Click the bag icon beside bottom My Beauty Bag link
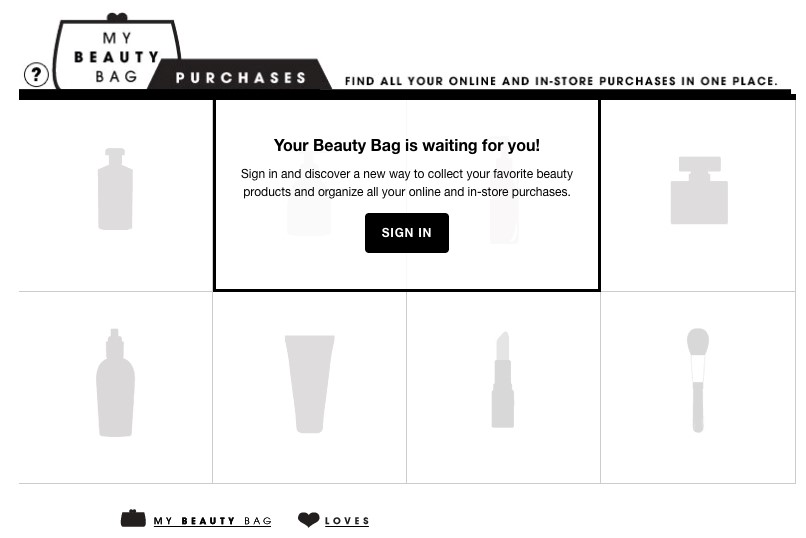 point(133,519)
